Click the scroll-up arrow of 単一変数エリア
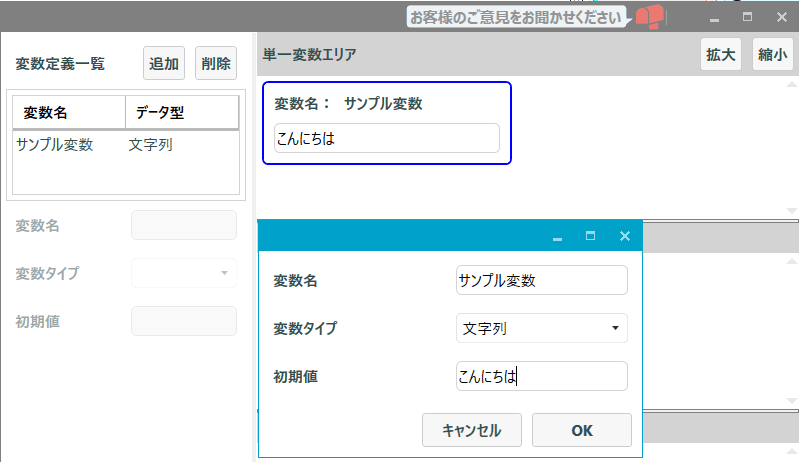The height and width of the screenshot is (462, 799). click(x=792, y=85)
